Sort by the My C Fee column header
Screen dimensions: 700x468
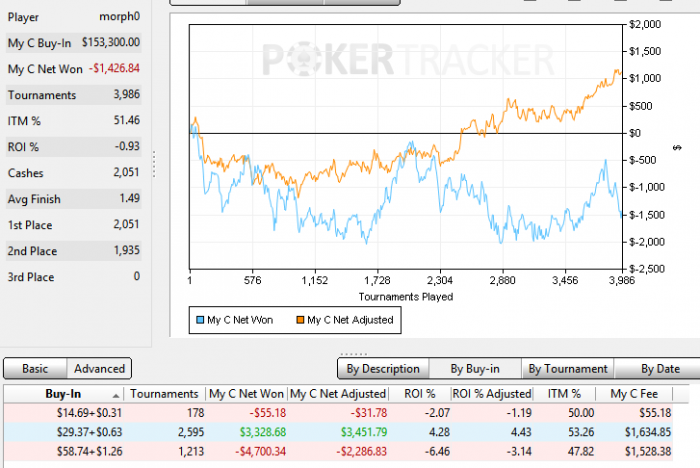pos(634,394)
